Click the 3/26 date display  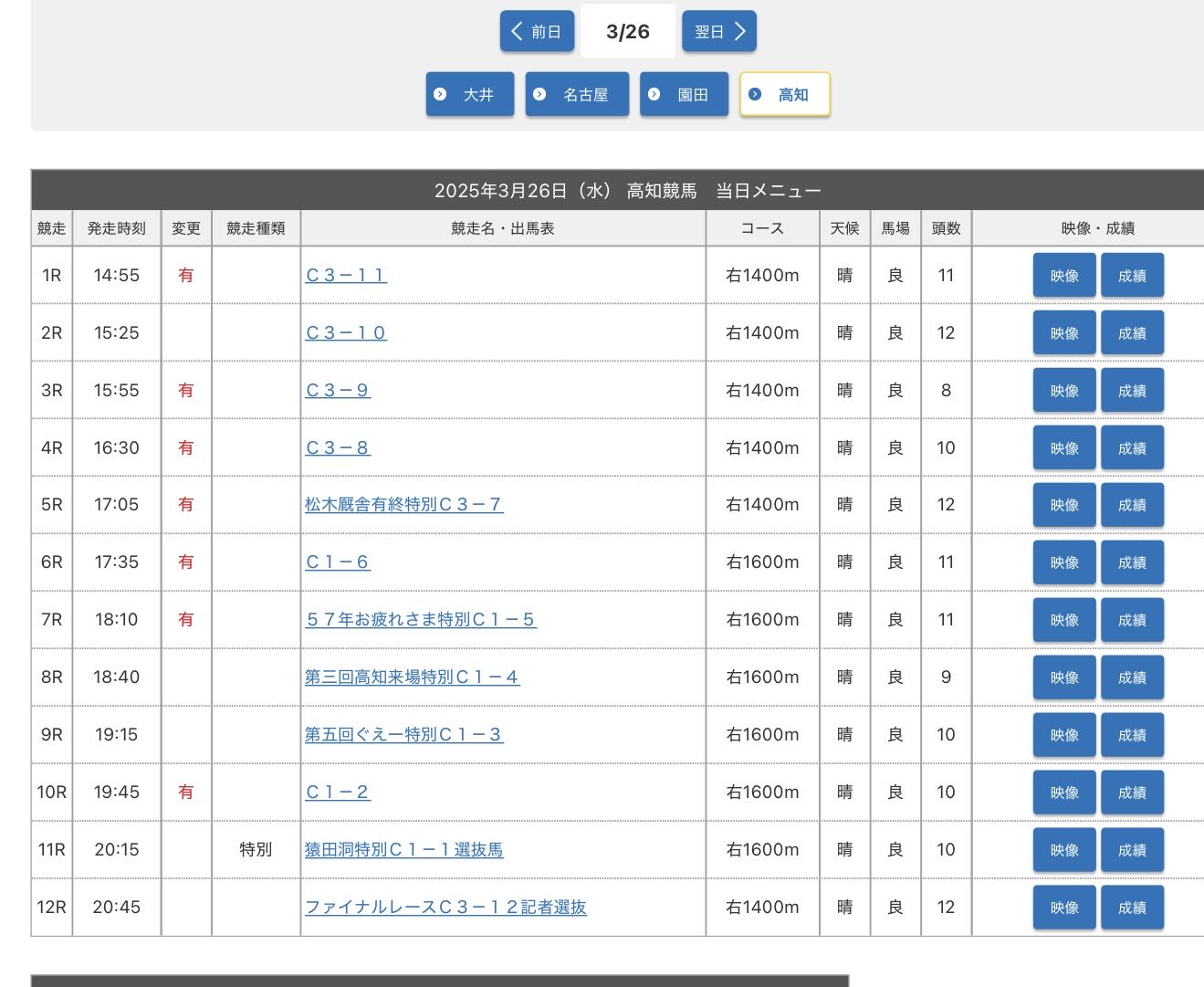(x=628, y=32)
